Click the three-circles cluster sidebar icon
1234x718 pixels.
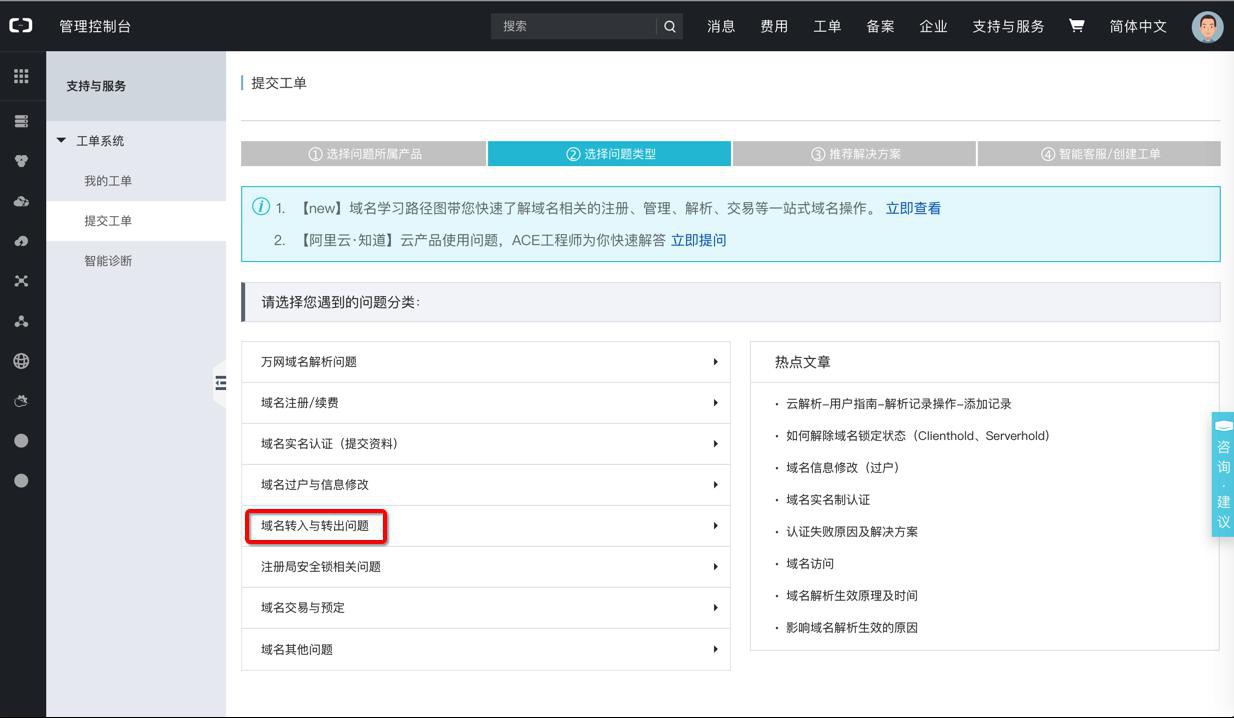[x=21, y=161]
